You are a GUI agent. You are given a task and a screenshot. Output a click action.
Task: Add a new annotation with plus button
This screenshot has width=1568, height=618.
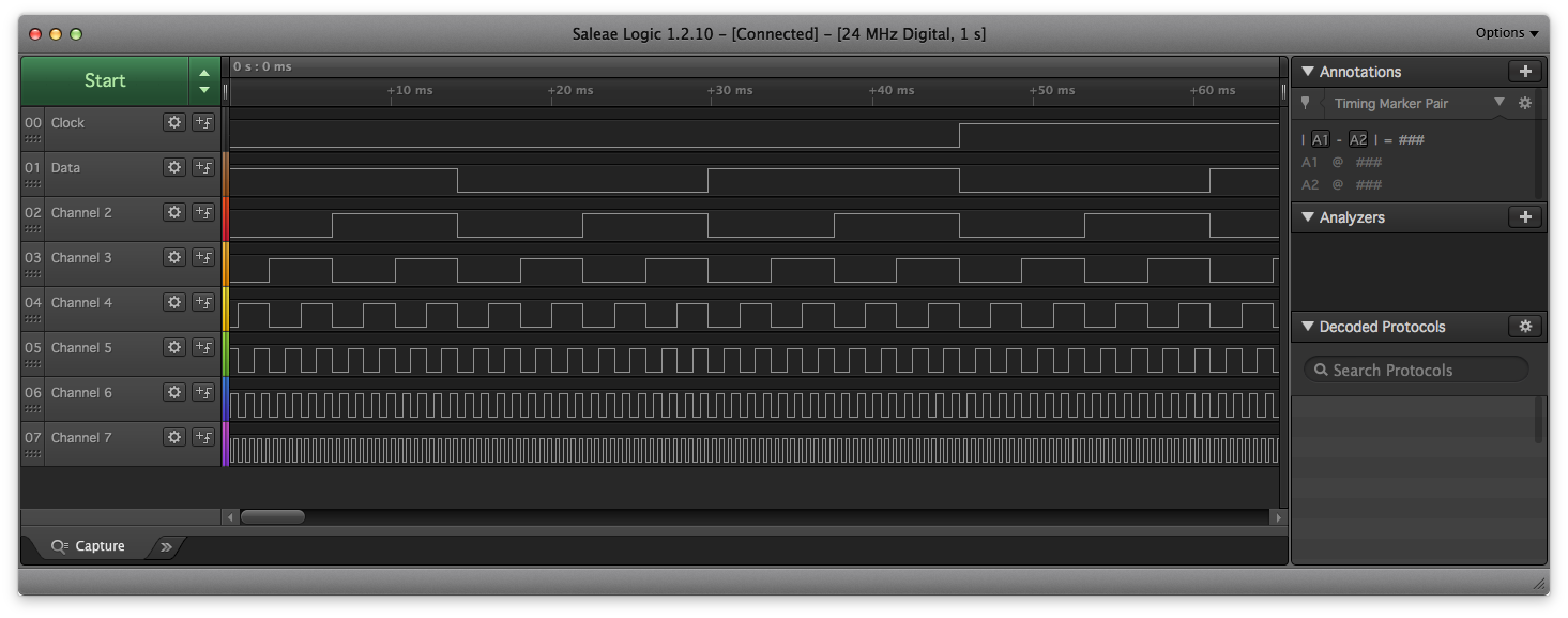point(1525,72)
